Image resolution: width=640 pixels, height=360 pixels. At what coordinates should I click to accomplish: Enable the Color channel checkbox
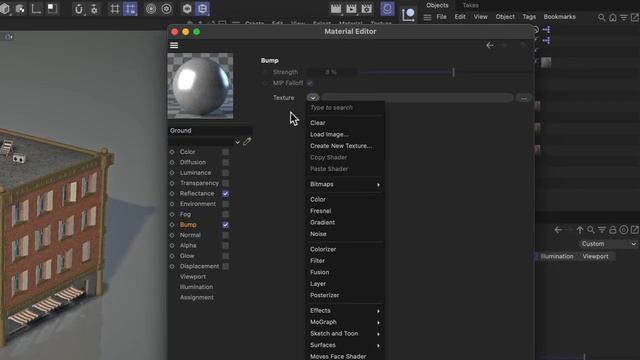coord(225,152)
